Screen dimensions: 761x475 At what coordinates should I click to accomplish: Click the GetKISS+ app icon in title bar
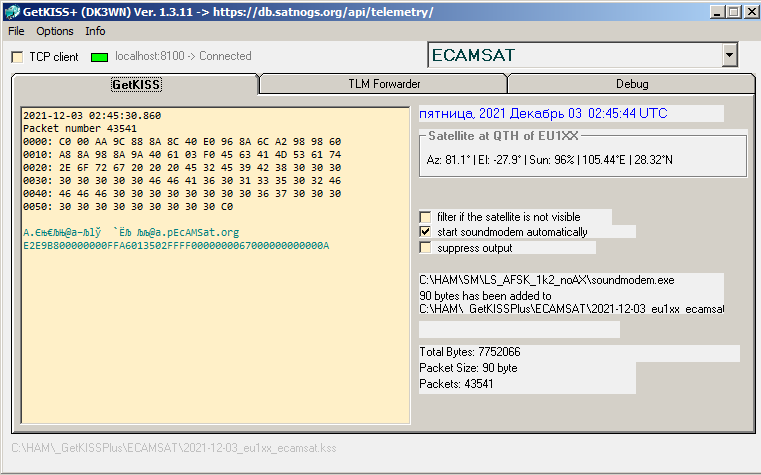tap(11, 11)
